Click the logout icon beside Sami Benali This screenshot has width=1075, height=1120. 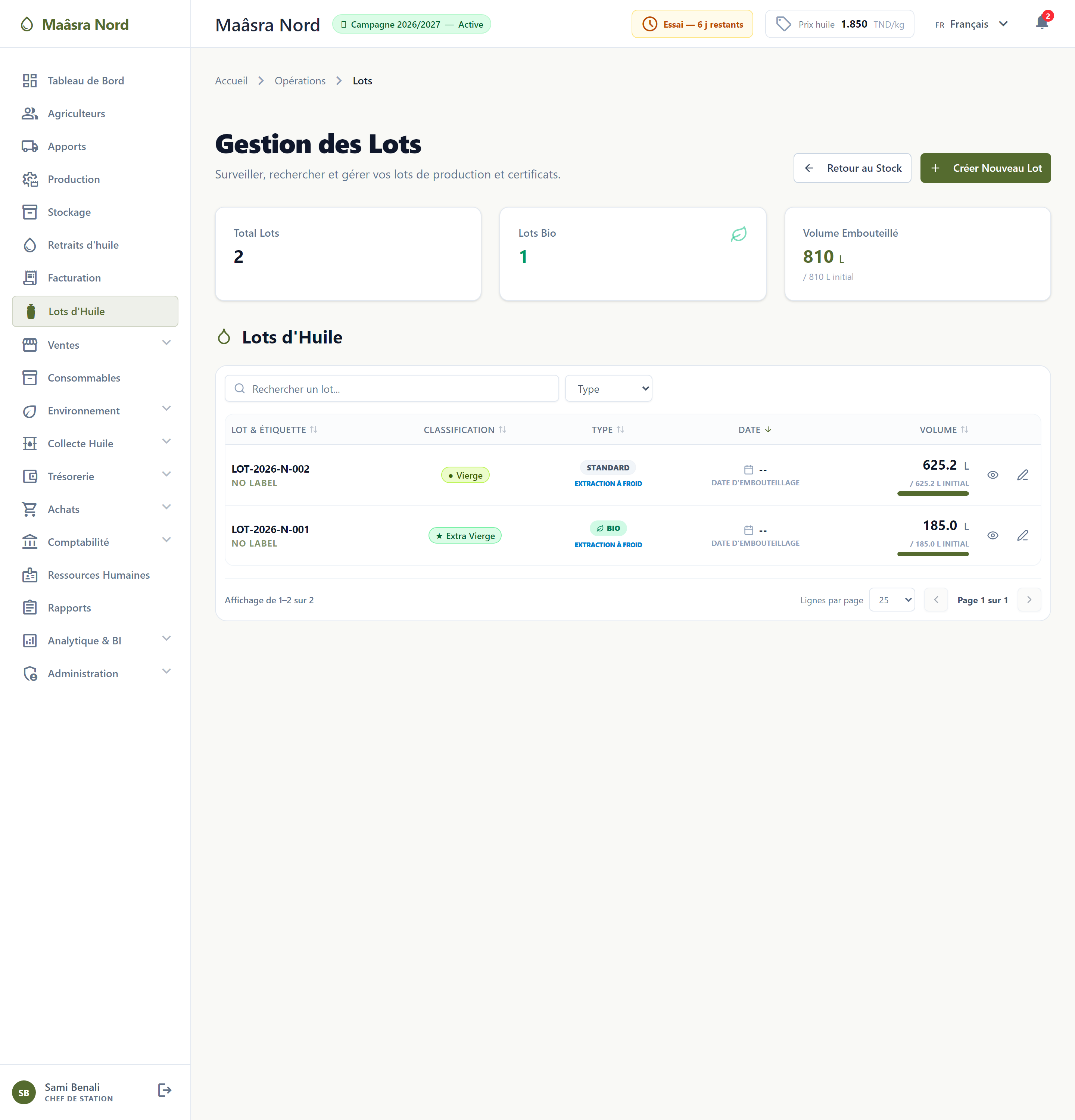[x=165, y=1090]
